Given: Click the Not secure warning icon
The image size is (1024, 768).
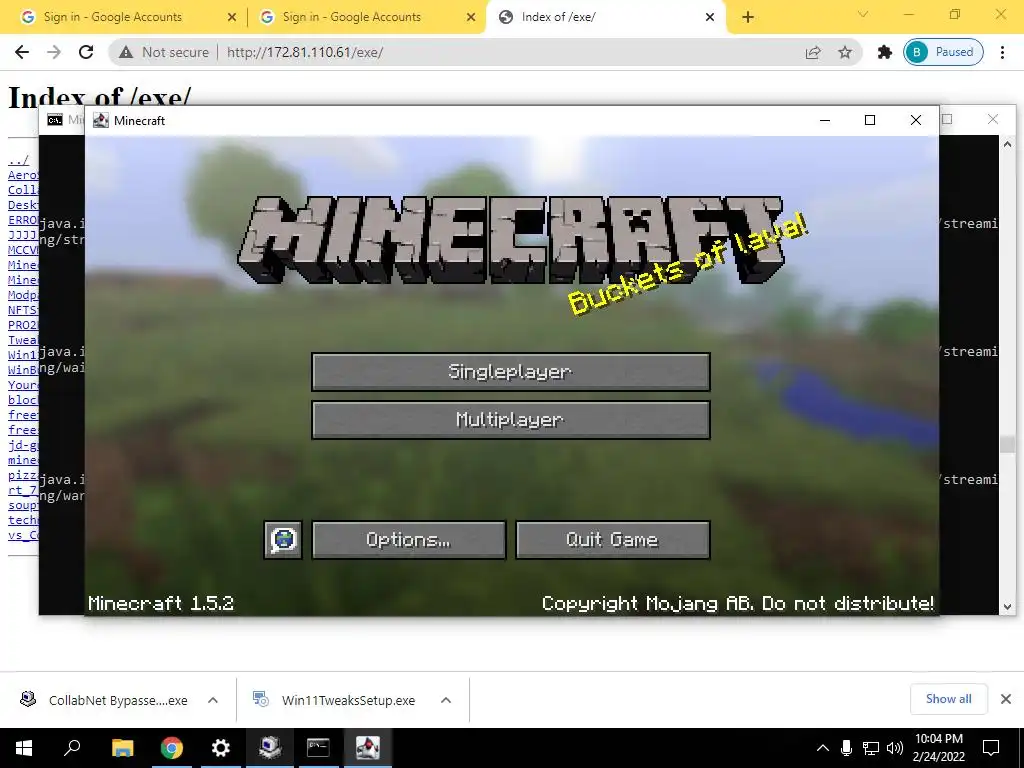Looking at the screenshot, I should 126,52.
